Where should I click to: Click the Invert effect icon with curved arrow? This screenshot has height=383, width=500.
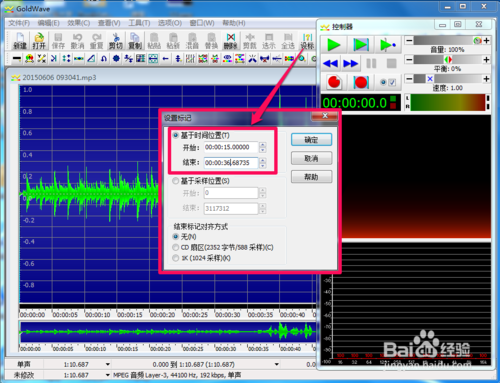pos(104,59)
